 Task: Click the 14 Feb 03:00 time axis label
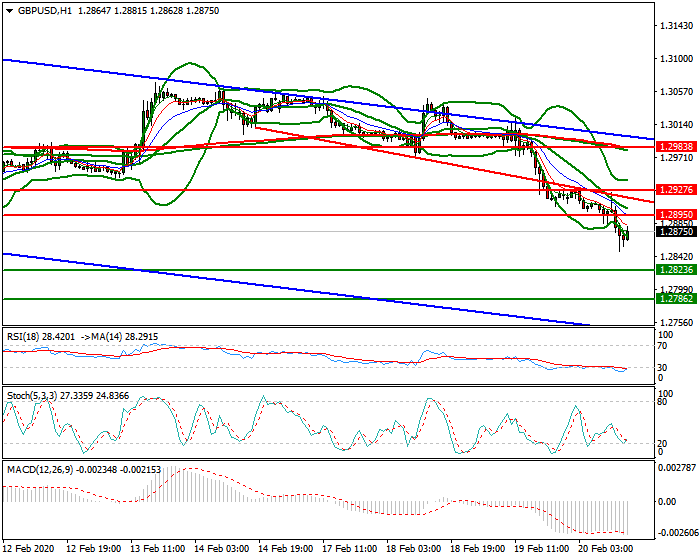[x=222, y=548]
